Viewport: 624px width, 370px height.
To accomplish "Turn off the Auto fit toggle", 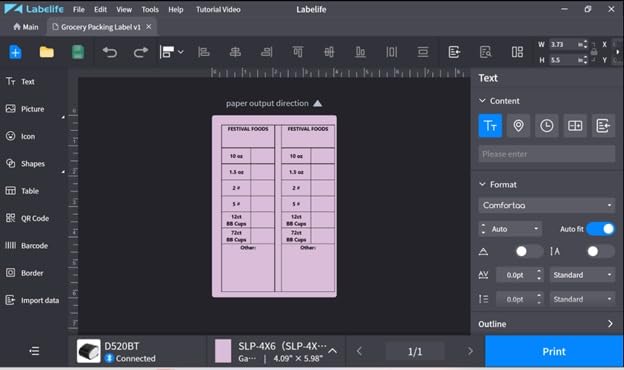I will click(601, 229).
